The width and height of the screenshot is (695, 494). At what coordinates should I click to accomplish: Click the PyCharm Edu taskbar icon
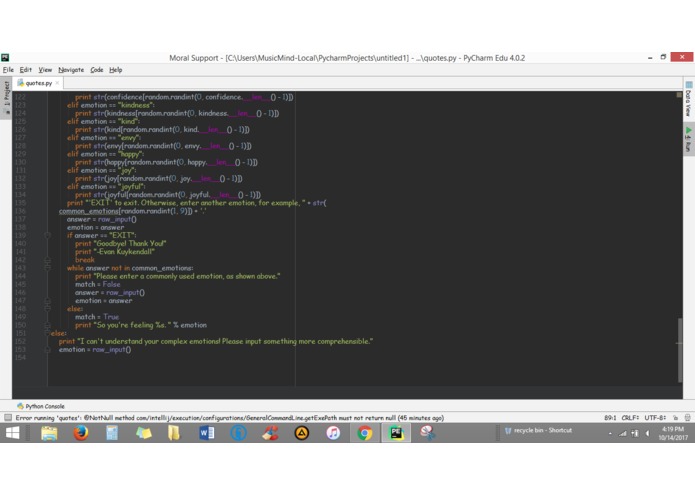click(x=396, y=433)
